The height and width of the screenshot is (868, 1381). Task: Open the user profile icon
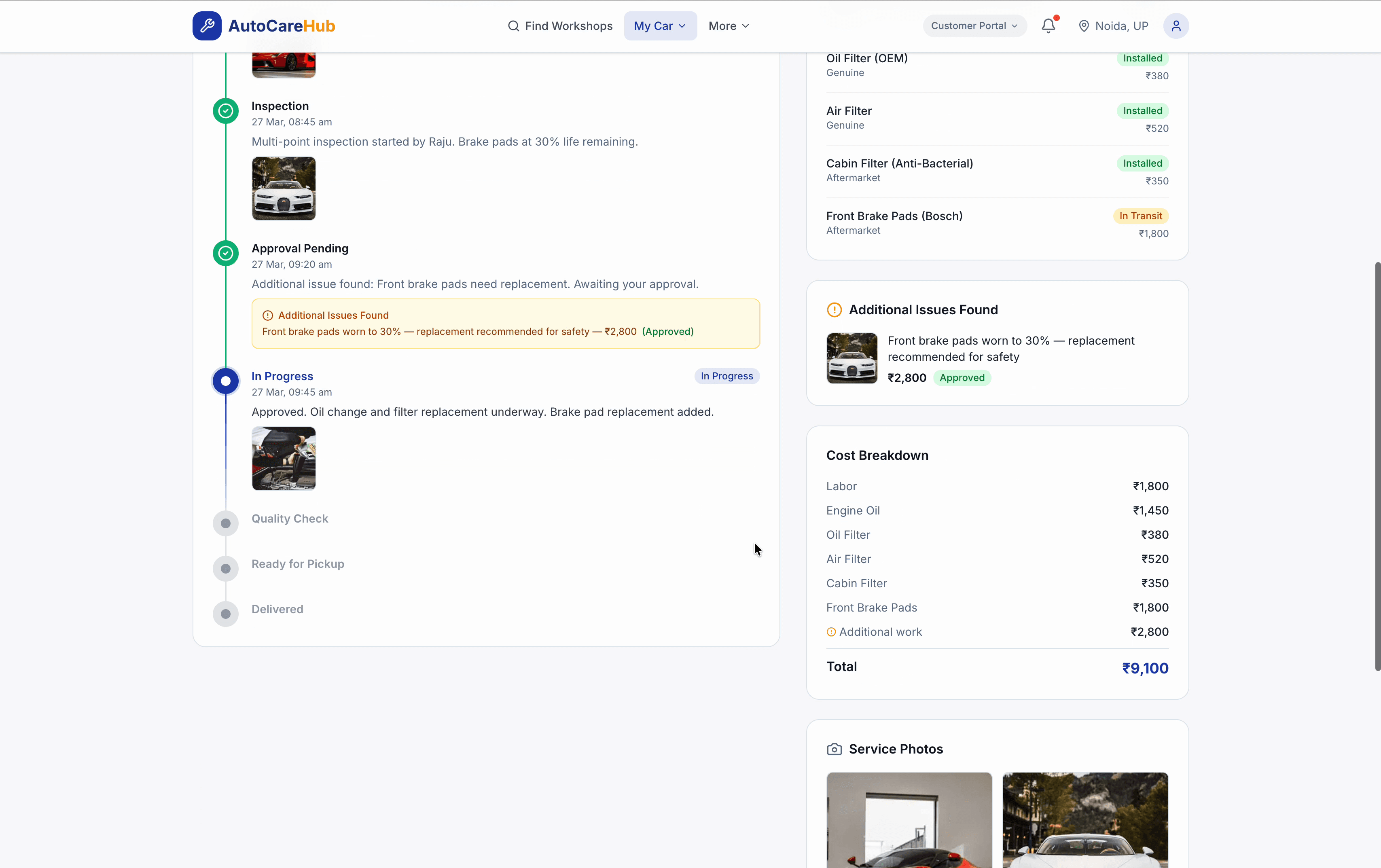(1176, 26)
